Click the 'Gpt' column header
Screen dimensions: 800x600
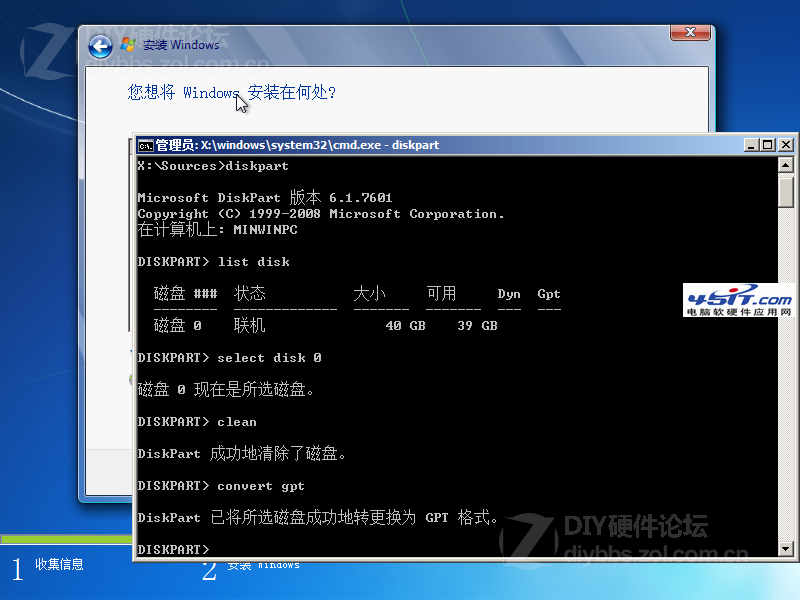[549, 294]
